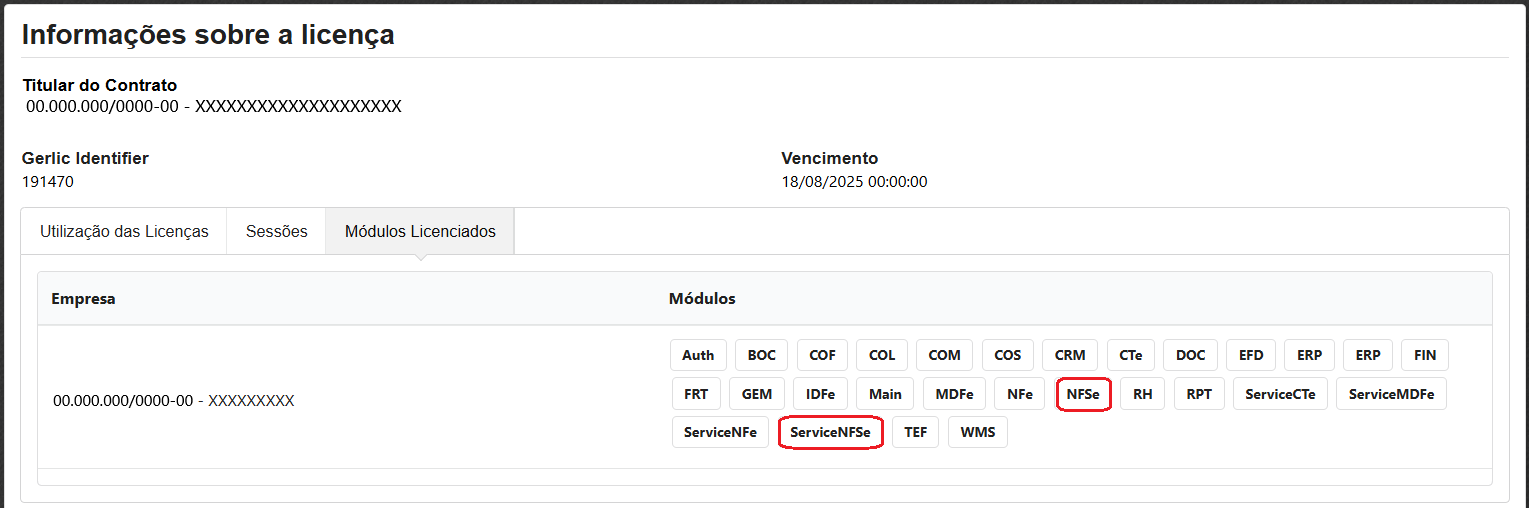Click the EFD module badge
Screen dimensions: 1529x508
[x=1251, y=355]
